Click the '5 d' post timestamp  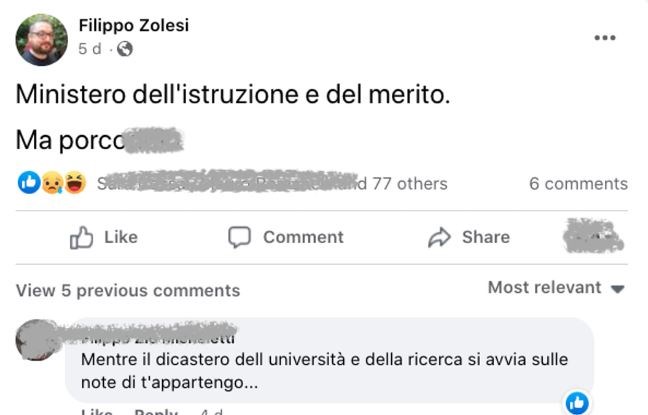[x=89, y=48]
